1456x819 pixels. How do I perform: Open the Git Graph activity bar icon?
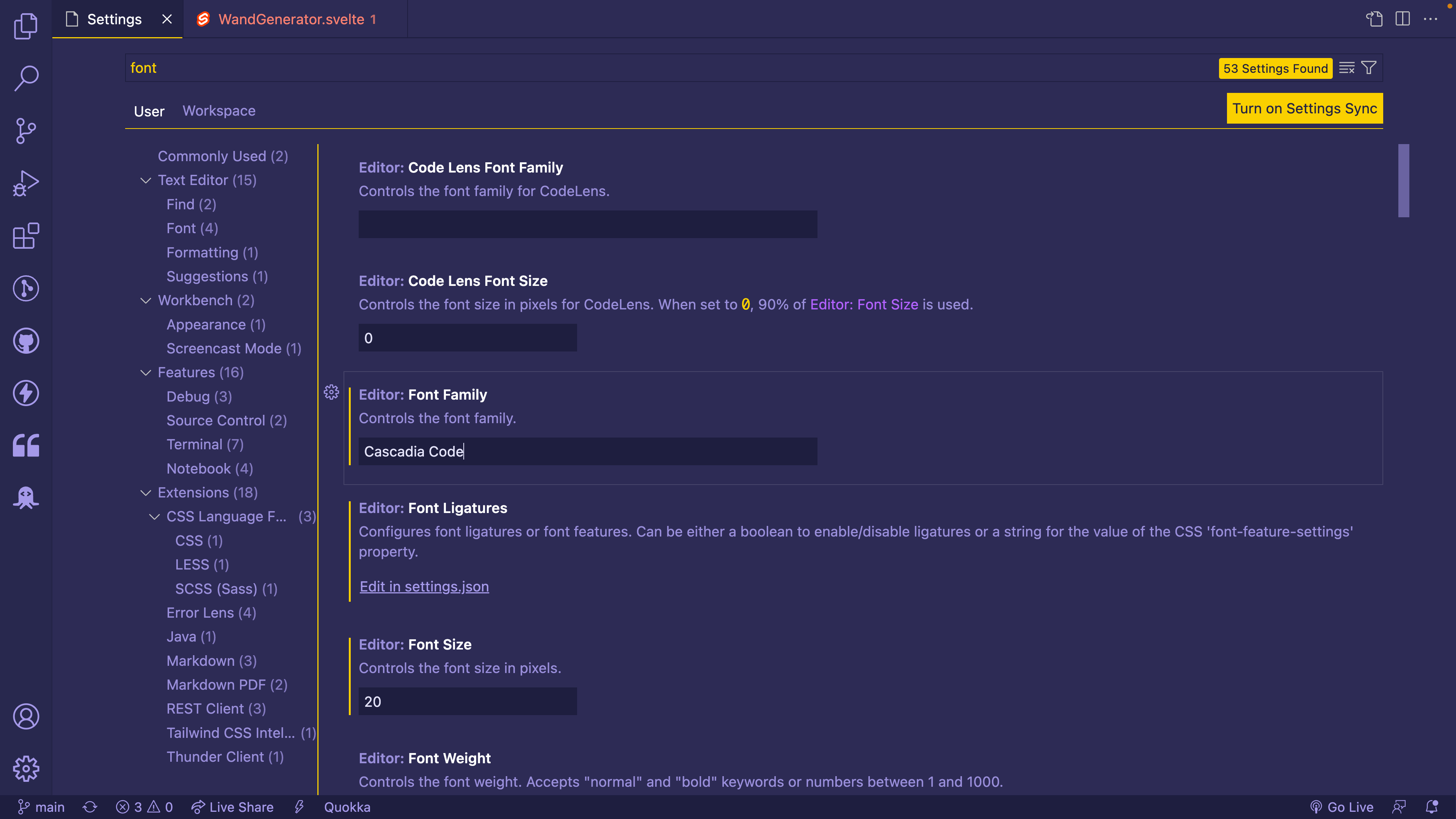(26, 288)
